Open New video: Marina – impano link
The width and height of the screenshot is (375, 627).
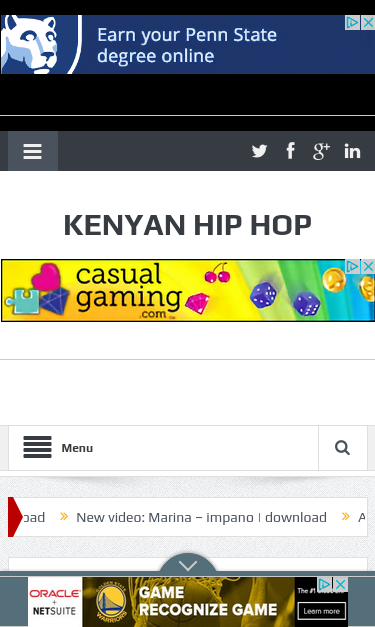pyautogui.click(x=201, y=517)
